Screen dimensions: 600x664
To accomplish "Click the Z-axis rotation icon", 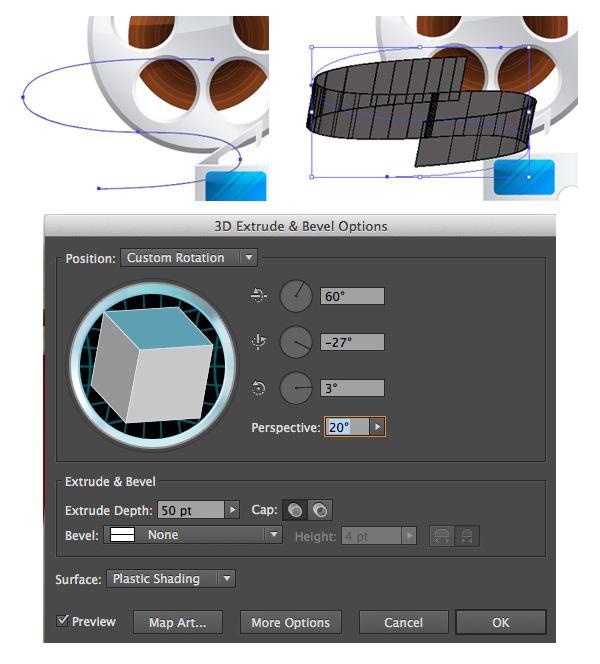I will (x=259, y=387).
